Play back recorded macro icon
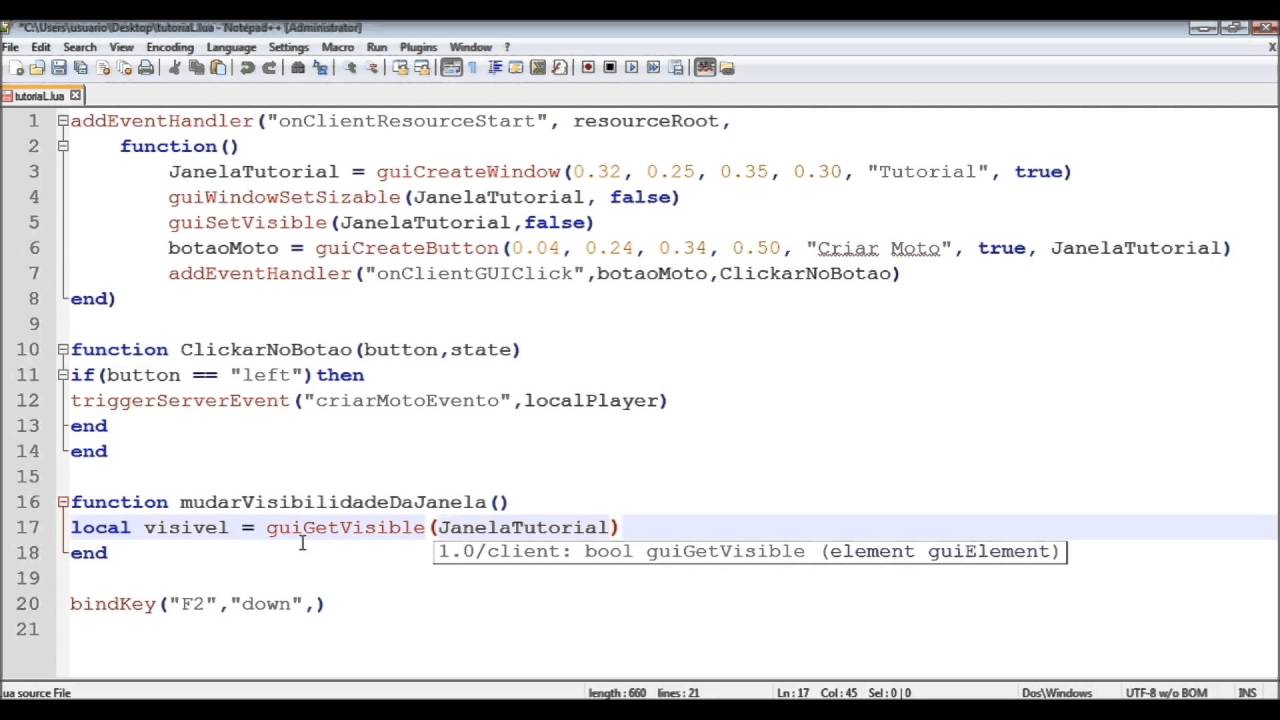Image resolution: width=1280 pixels, height=720 pixels. click(x=632, y=68)
